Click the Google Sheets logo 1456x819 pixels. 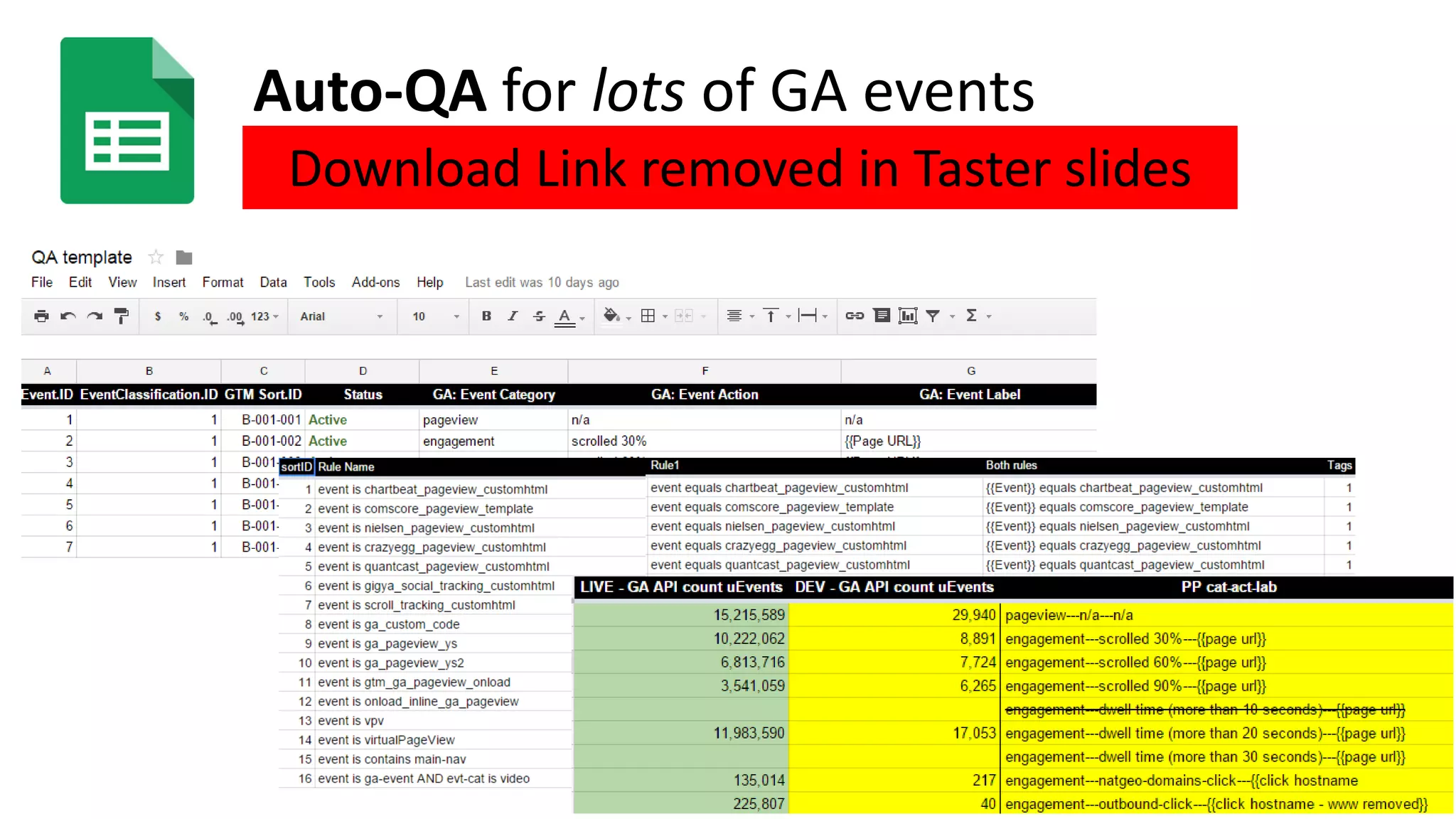127,121
